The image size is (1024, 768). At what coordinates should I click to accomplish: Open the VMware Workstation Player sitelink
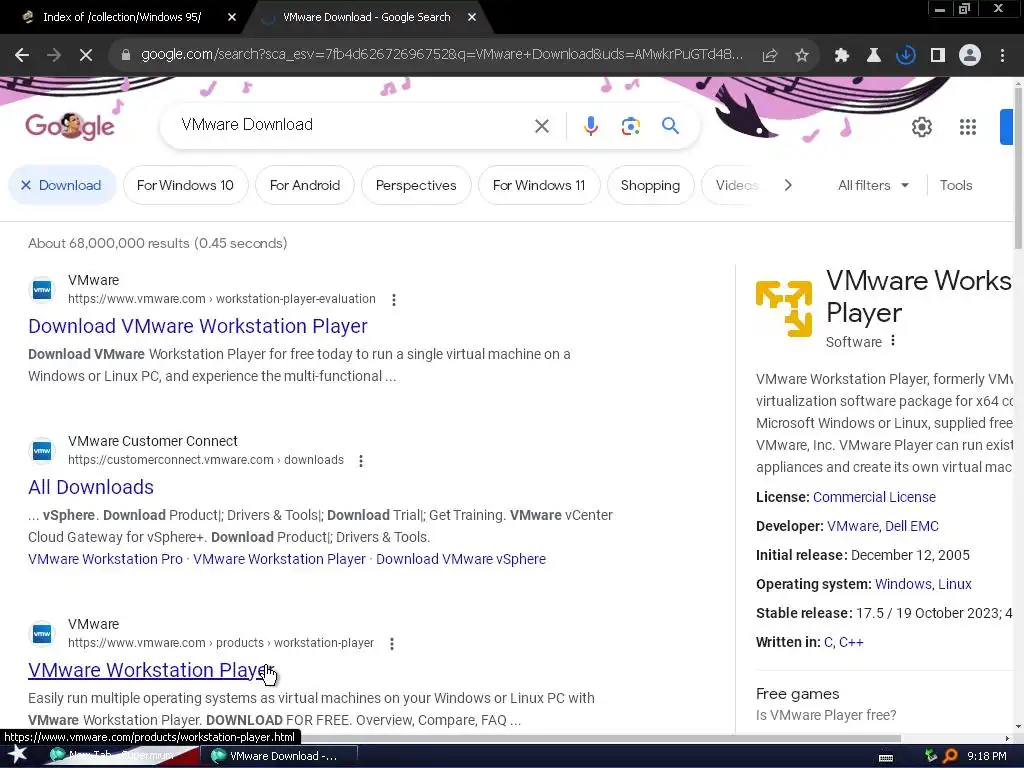coord(280,559)
